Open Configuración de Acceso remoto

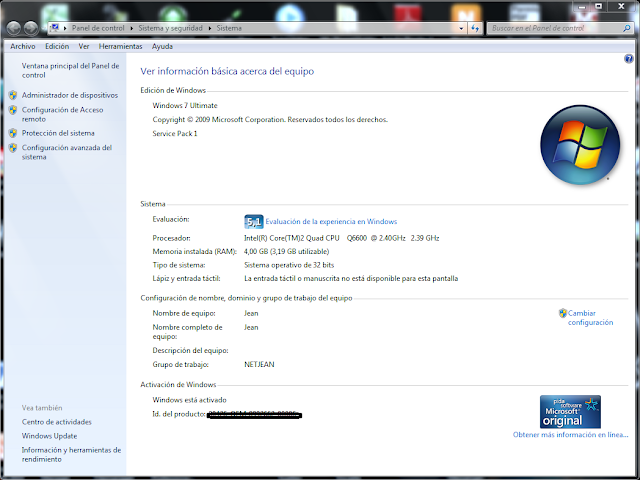(x=62, y=114)
